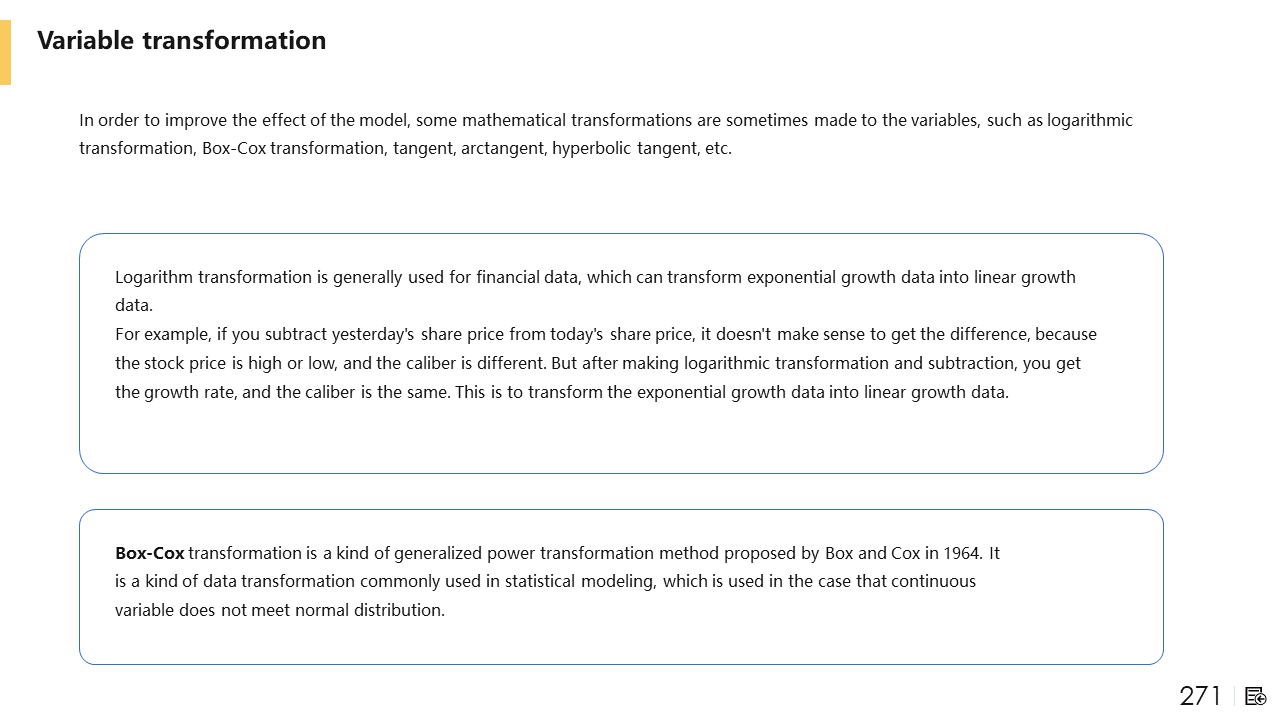Click the slide number 271

coord(1200,696)
